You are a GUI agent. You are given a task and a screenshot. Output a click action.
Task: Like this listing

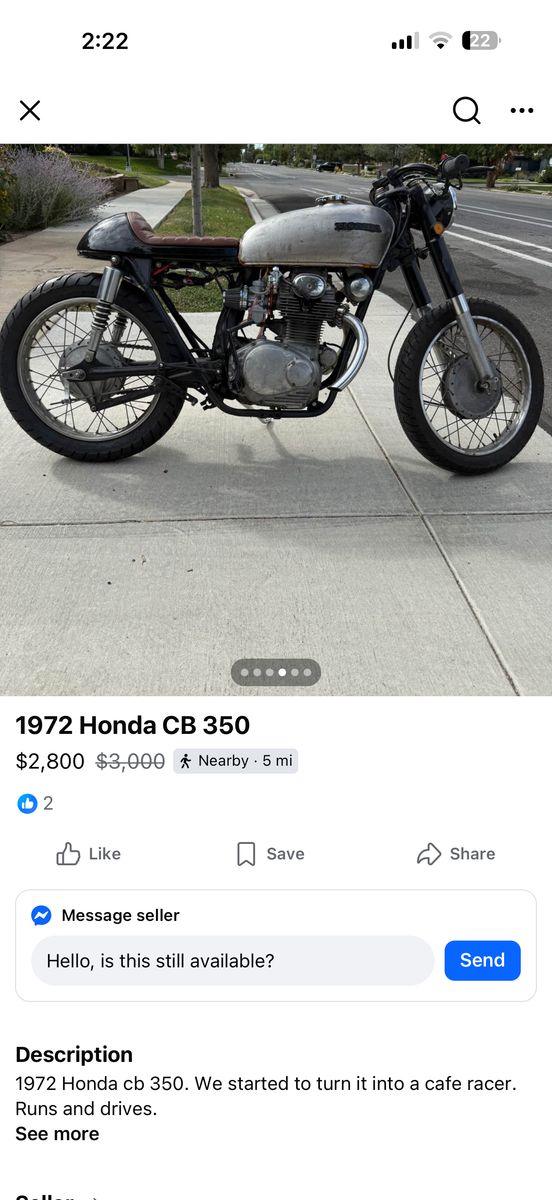coord(88,854)
